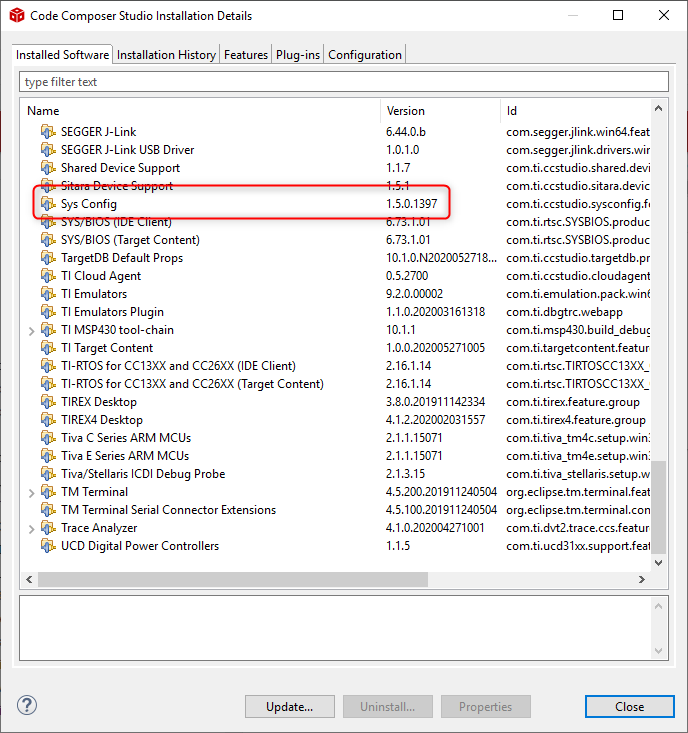This screenshot has height=733, width=688.
Task: Click the list's scroll down arrow
Action: pyautogui.click(x=659, y=562)
